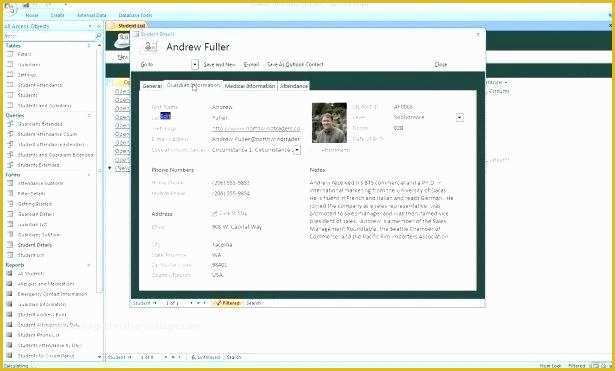Click the Street field 908 W. Capital Way
Screen dimensions: 615x371
(237, 227)
